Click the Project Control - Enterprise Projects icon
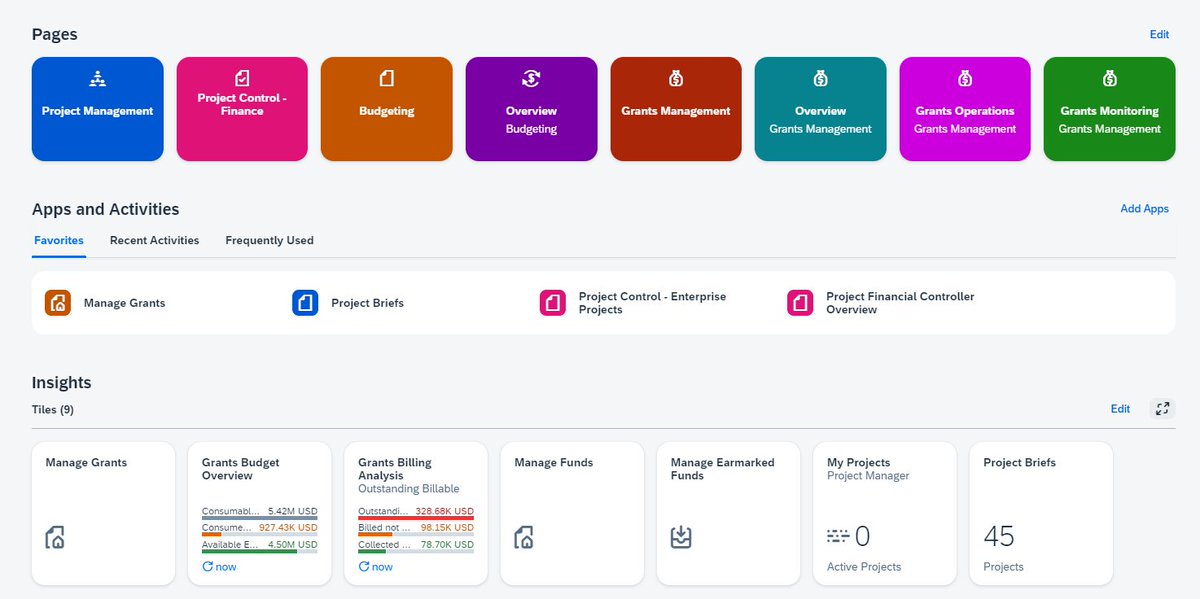Viewport: 1200px width, 599px height. click(553, 303)
